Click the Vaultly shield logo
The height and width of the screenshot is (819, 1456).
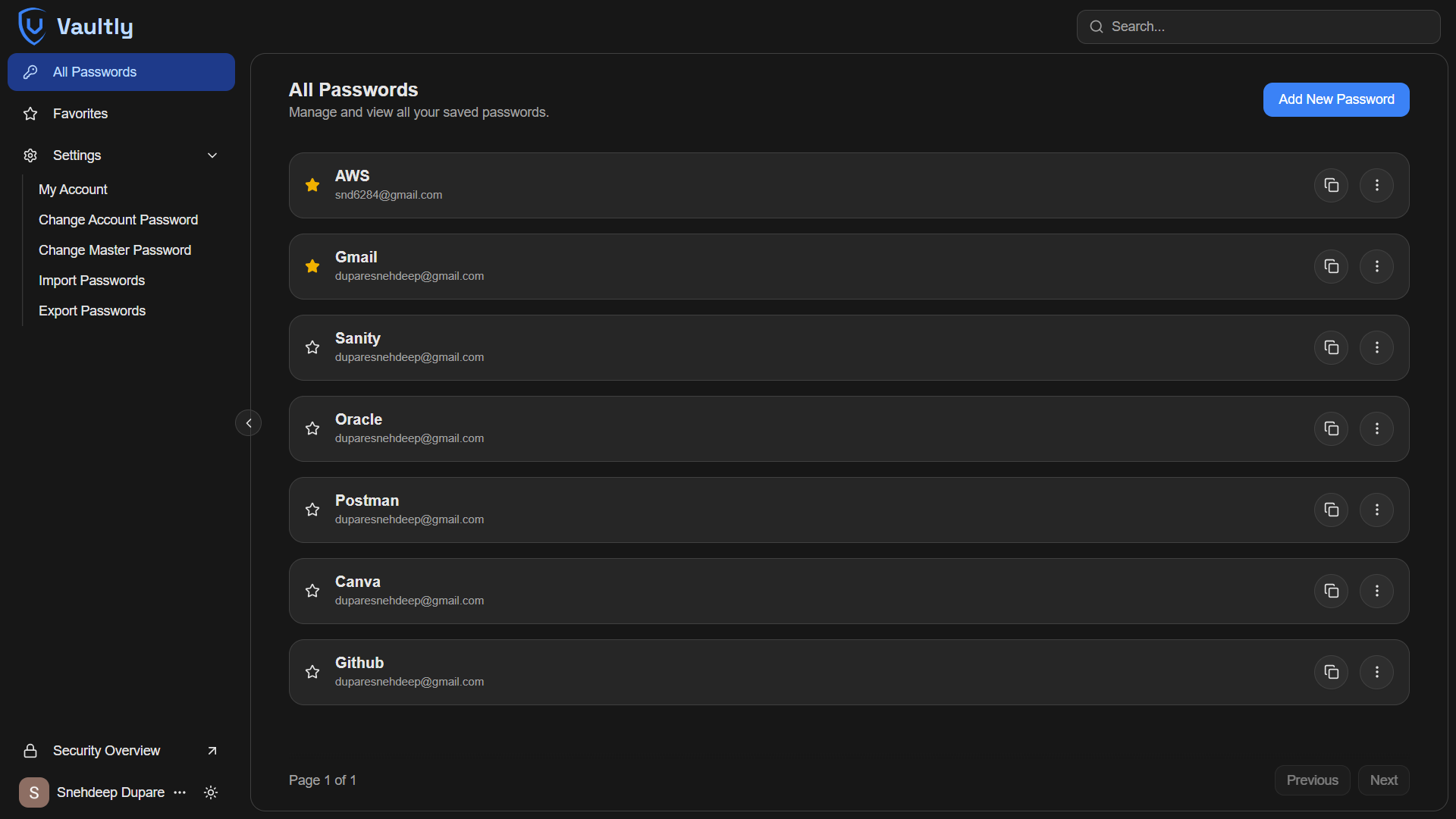click(32, 27)
